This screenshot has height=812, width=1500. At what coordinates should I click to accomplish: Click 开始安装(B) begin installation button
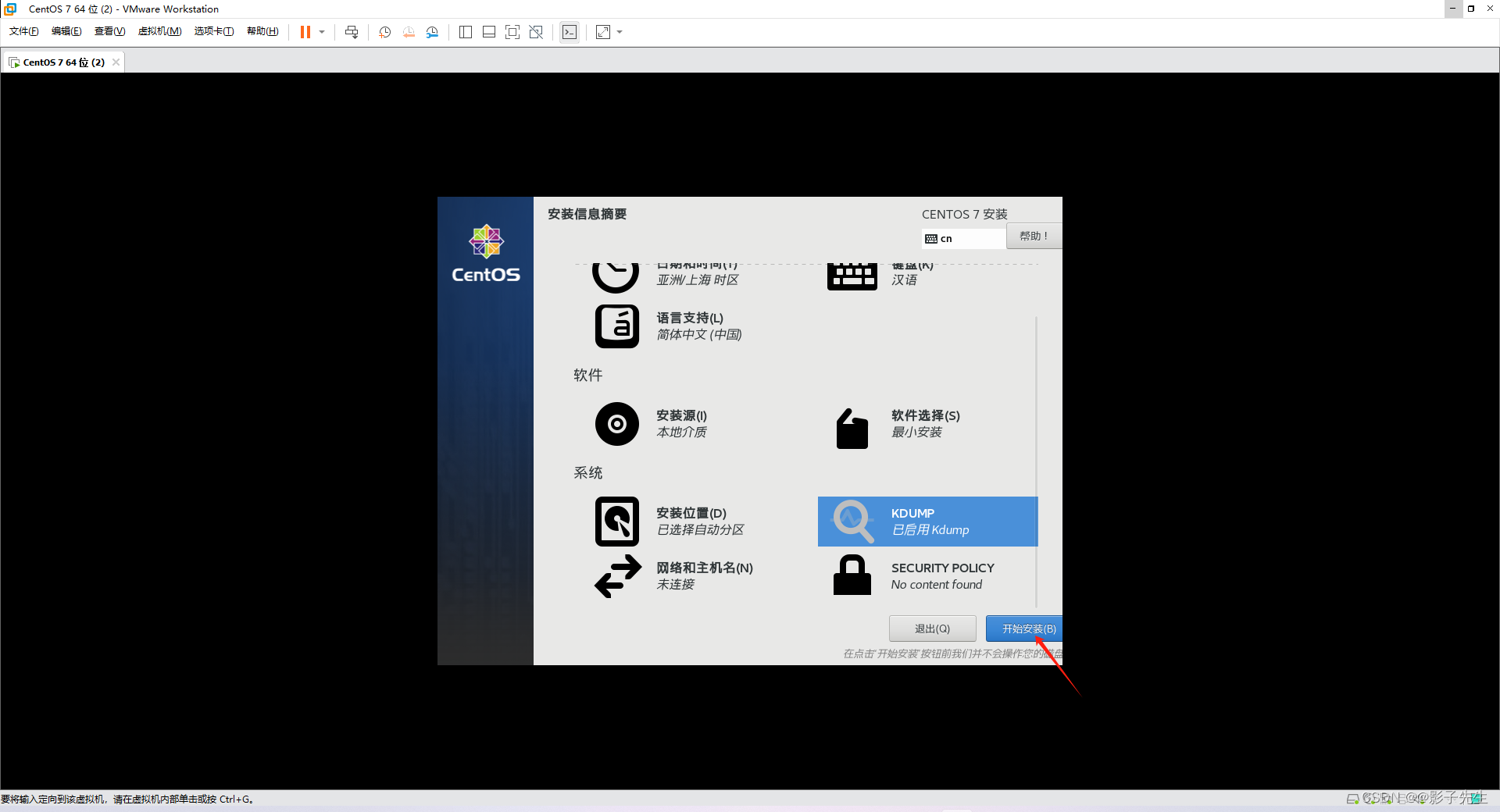1024,629
